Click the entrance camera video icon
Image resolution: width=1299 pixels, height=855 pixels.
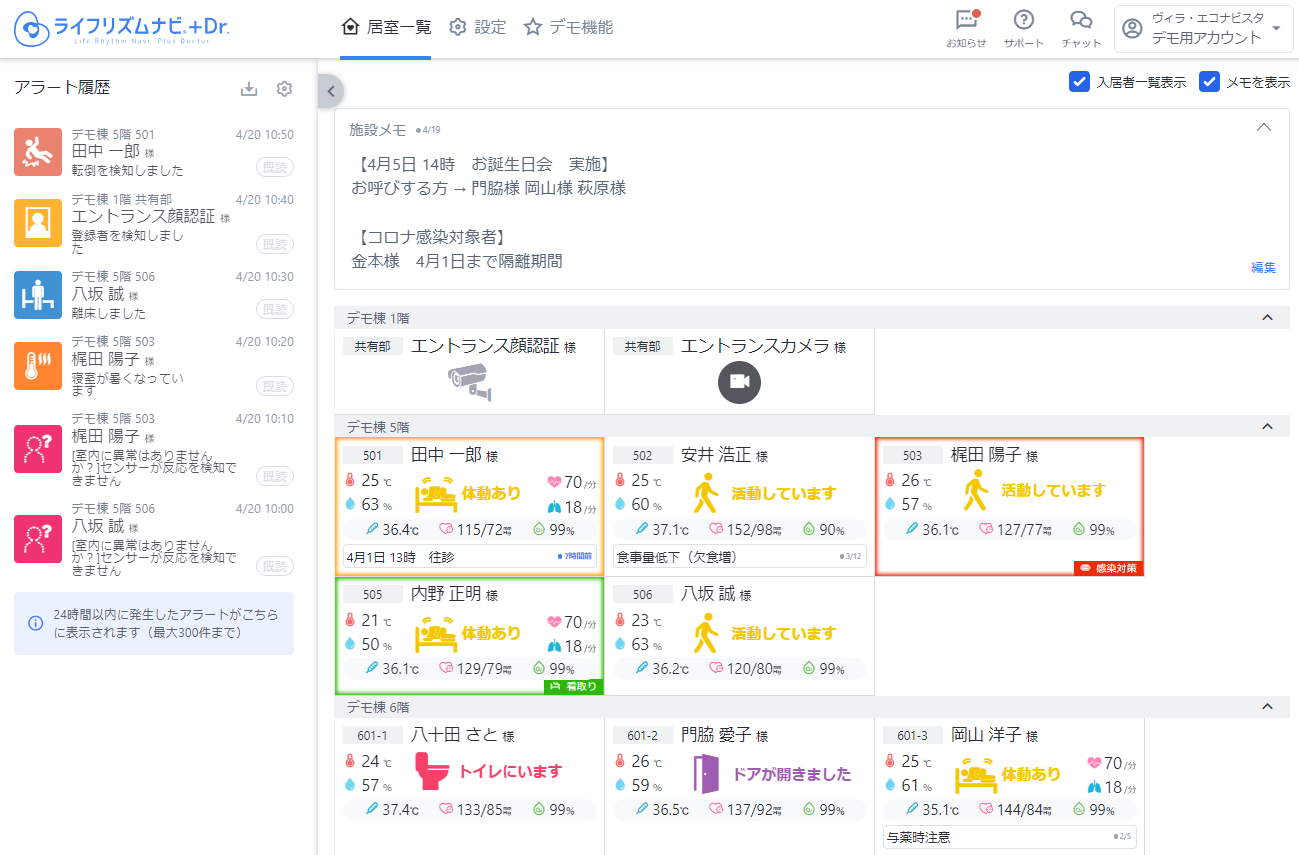(x=739, y=381)
